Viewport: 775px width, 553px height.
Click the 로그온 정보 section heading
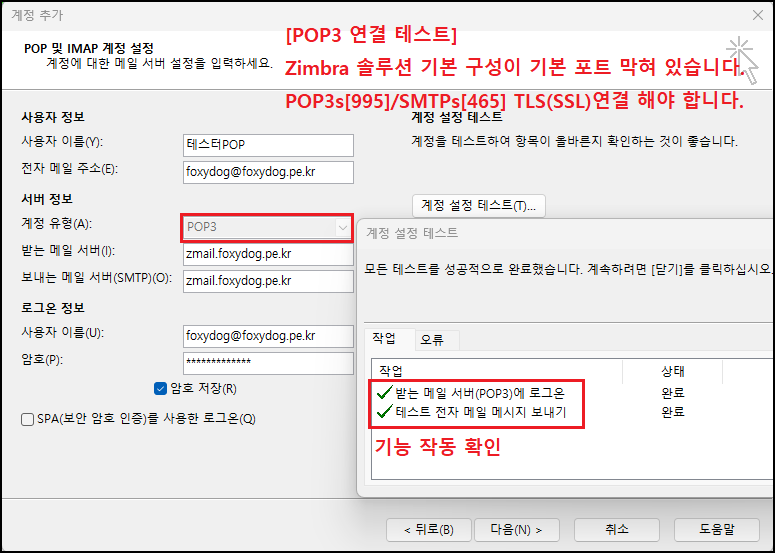point(53,308)
